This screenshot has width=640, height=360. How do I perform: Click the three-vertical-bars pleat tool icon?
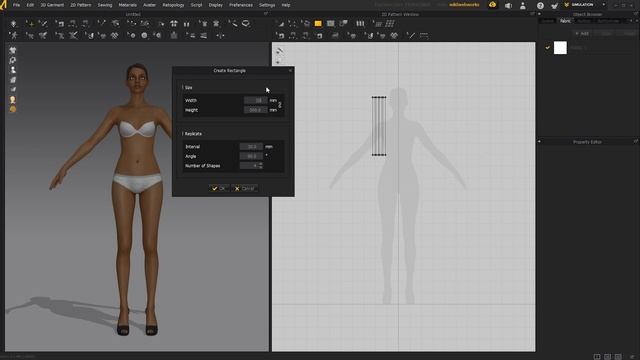(360, 24)
